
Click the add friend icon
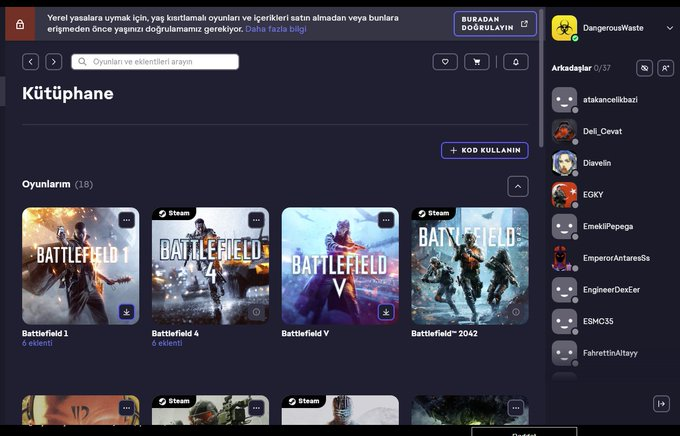point(665,68)
